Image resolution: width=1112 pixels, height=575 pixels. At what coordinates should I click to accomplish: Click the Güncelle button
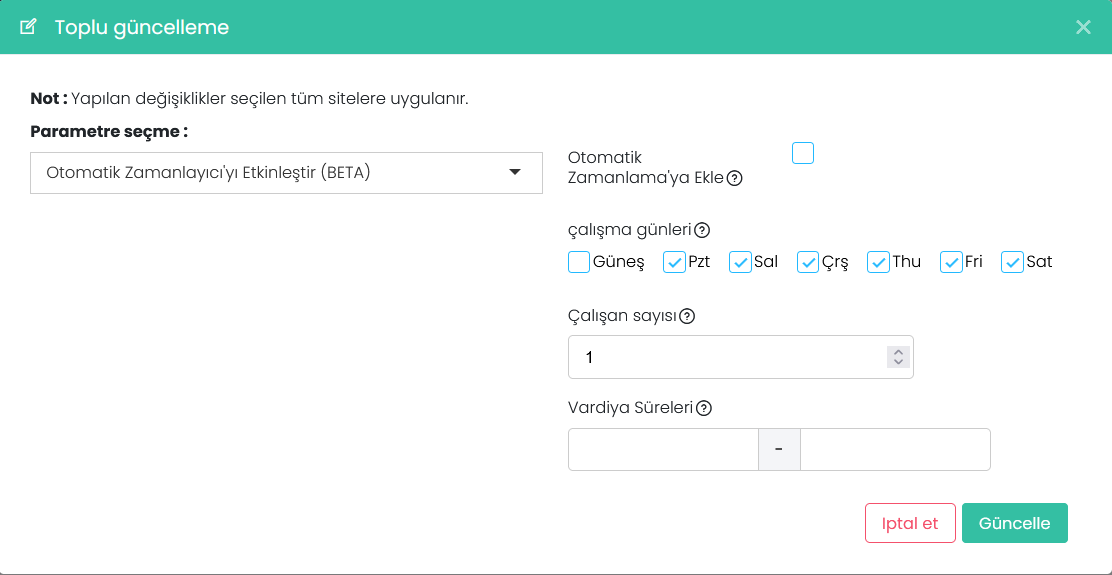(1015, 523)
